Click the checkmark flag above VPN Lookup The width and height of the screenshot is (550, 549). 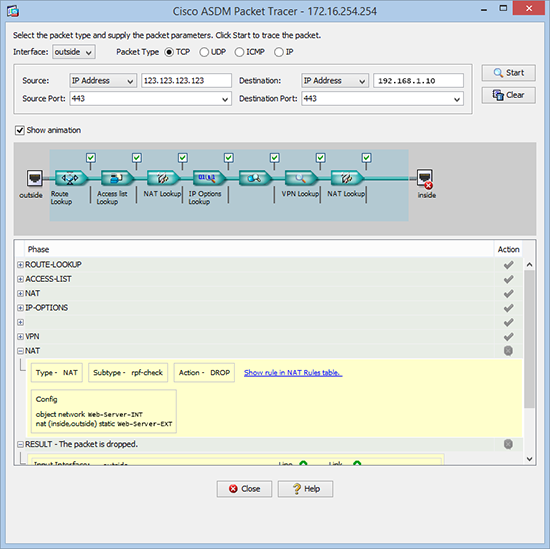pos(320,158)
